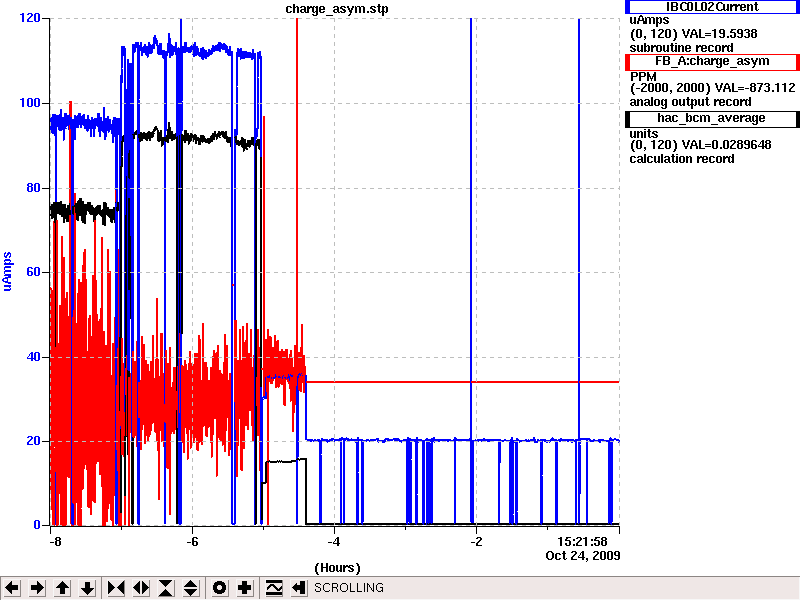Click the wavy-line refresh graph icon
Image resolution: width=800 pixels, height=600 pixels.
pos(273,588)
